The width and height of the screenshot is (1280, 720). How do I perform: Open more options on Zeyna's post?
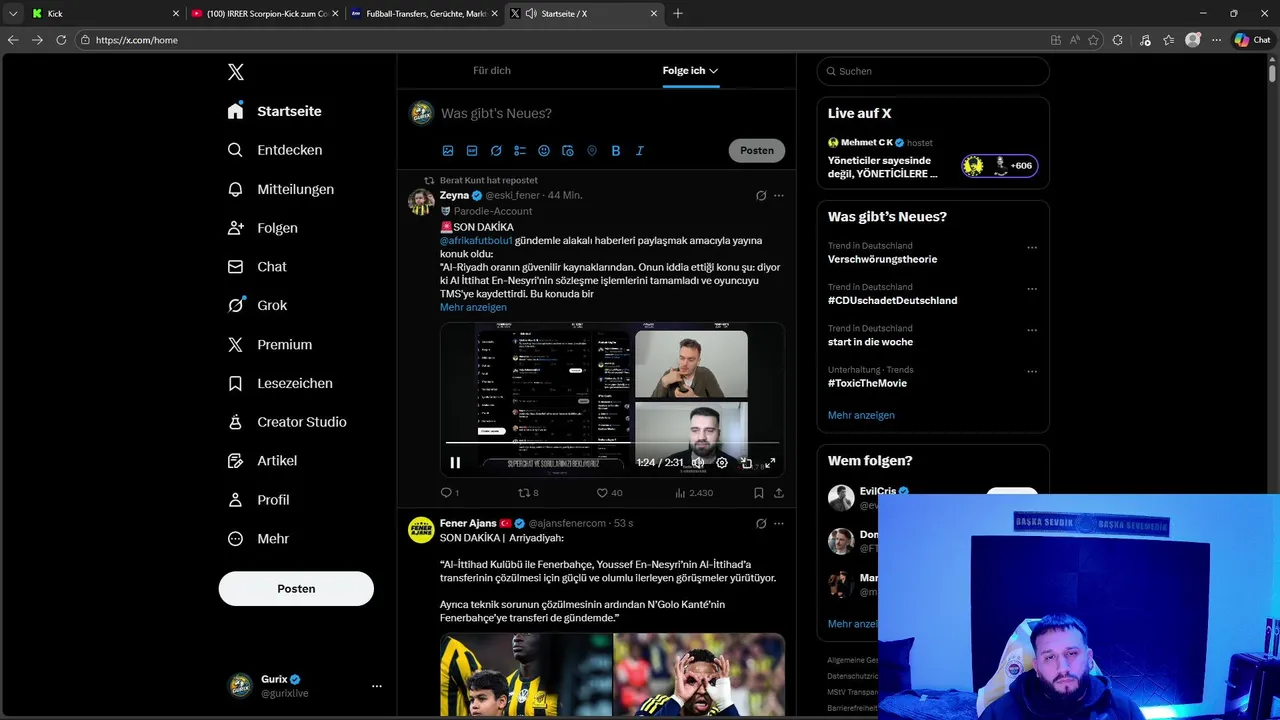pos(779,196)
